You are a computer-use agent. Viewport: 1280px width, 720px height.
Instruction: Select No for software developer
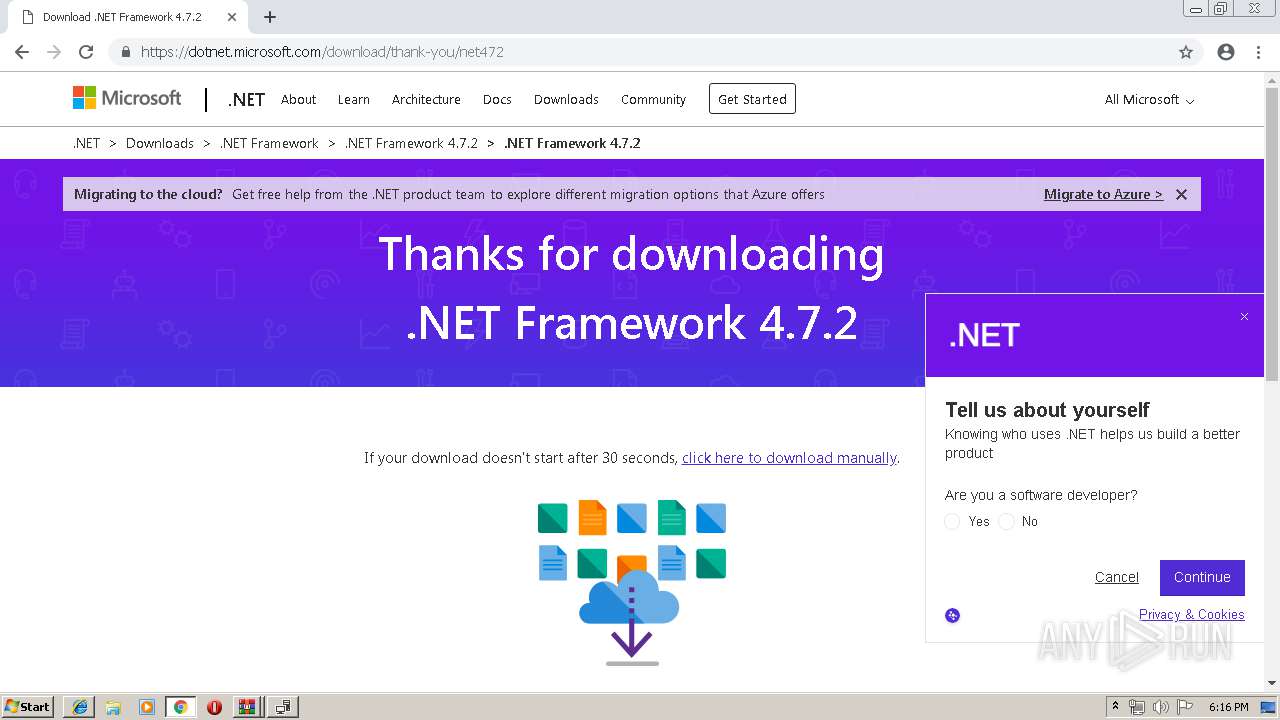1006,521
